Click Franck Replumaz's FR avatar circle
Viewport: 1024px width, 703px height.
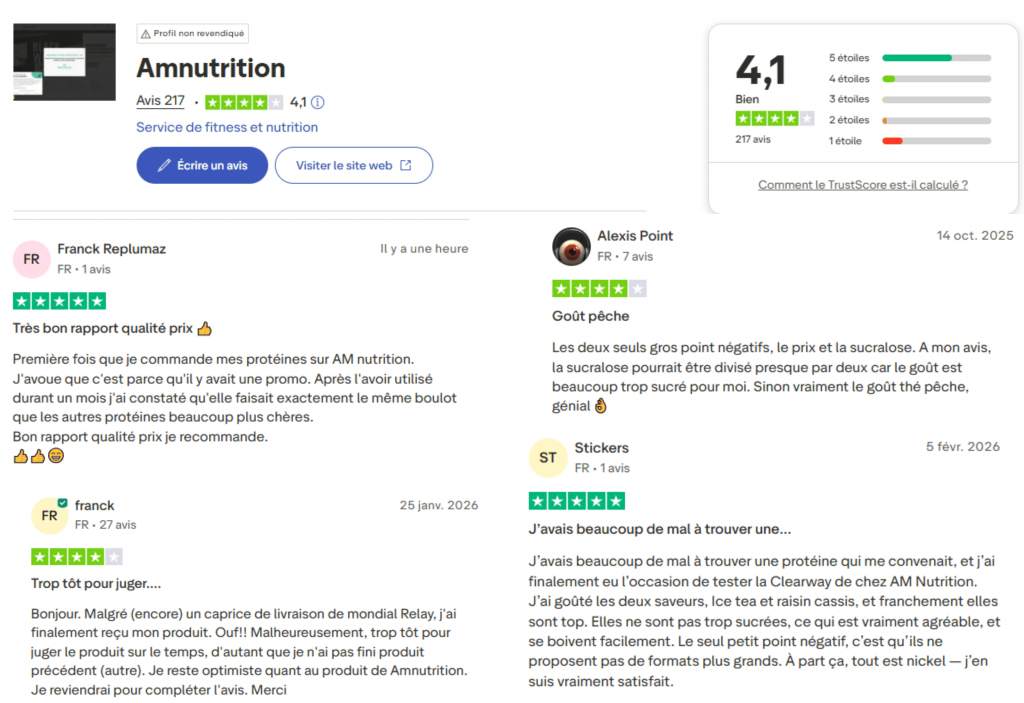30,259
